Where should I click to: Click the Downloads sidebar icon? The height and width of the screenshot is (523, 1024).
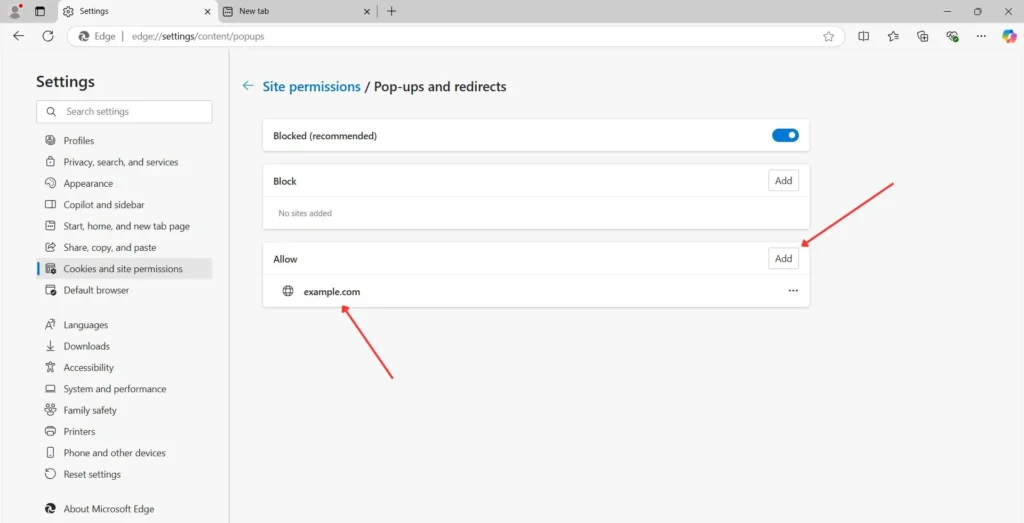[50, 346]
